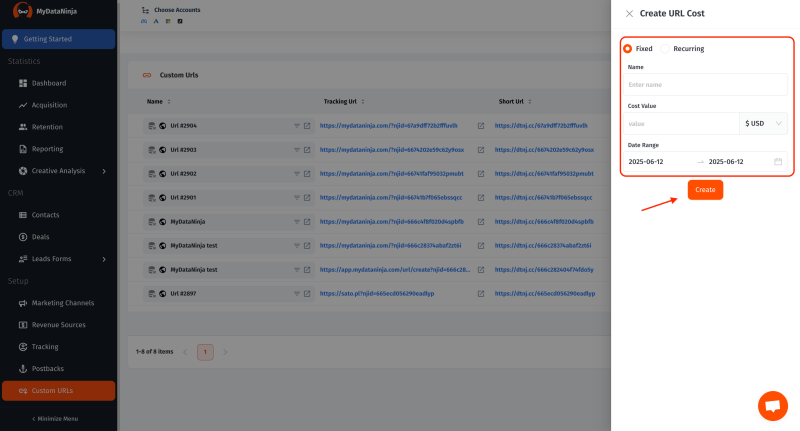This screenshot has width=800, height=431.
Task: Click the open-link icon in Url #2904 name cell
Action: coord(307,125)
